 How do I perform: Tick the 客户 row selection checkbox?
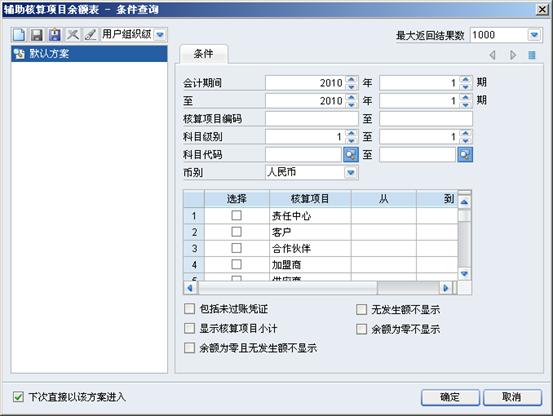click(x=236, y=232)
